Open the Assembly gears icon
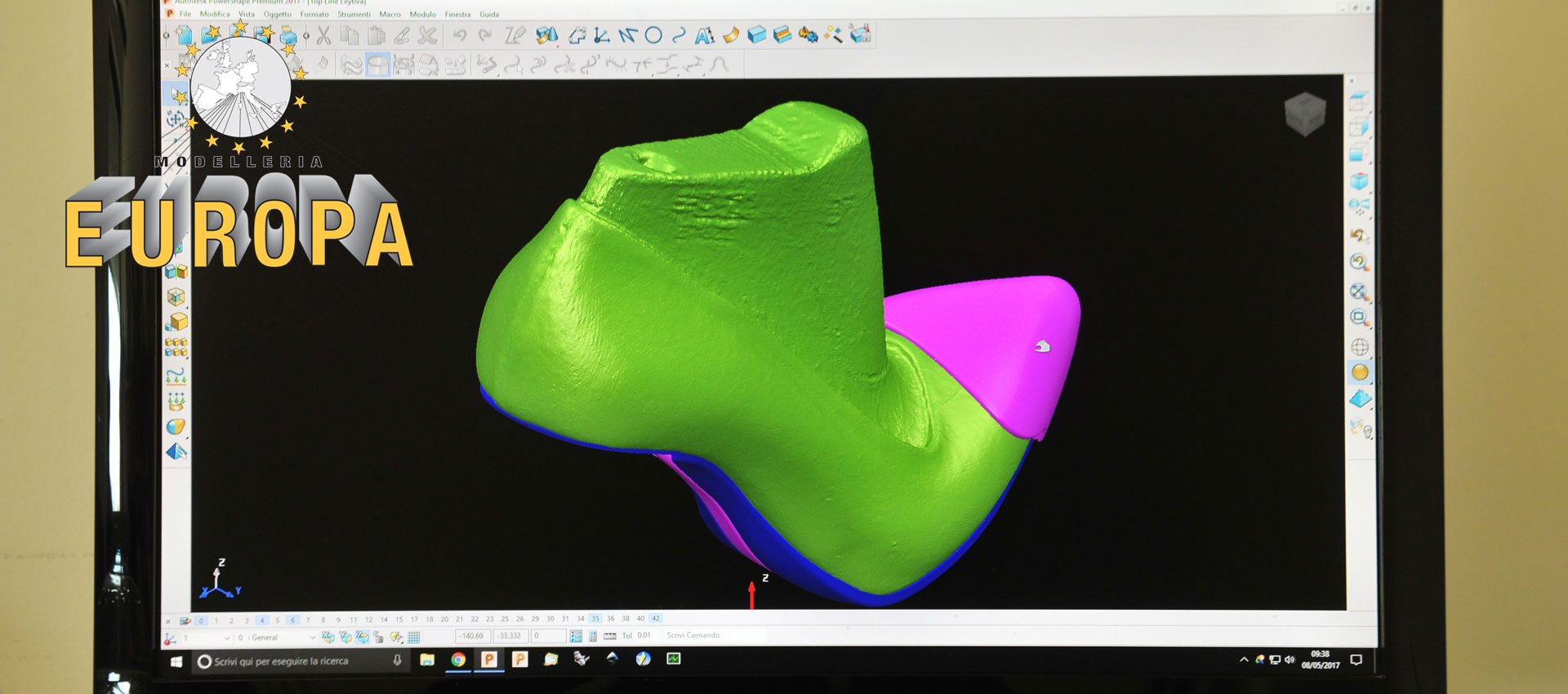Viewport: 1568px width, 694px height. (x=808, y=34)
